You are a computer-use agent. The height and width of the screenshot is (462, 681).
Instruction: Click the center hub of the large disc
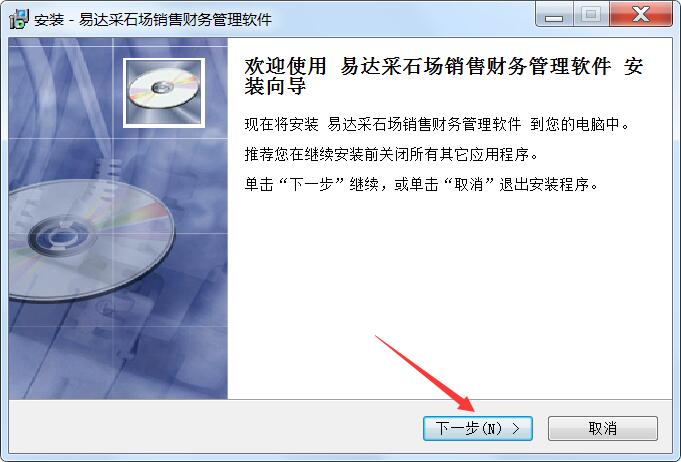(60, 237)
